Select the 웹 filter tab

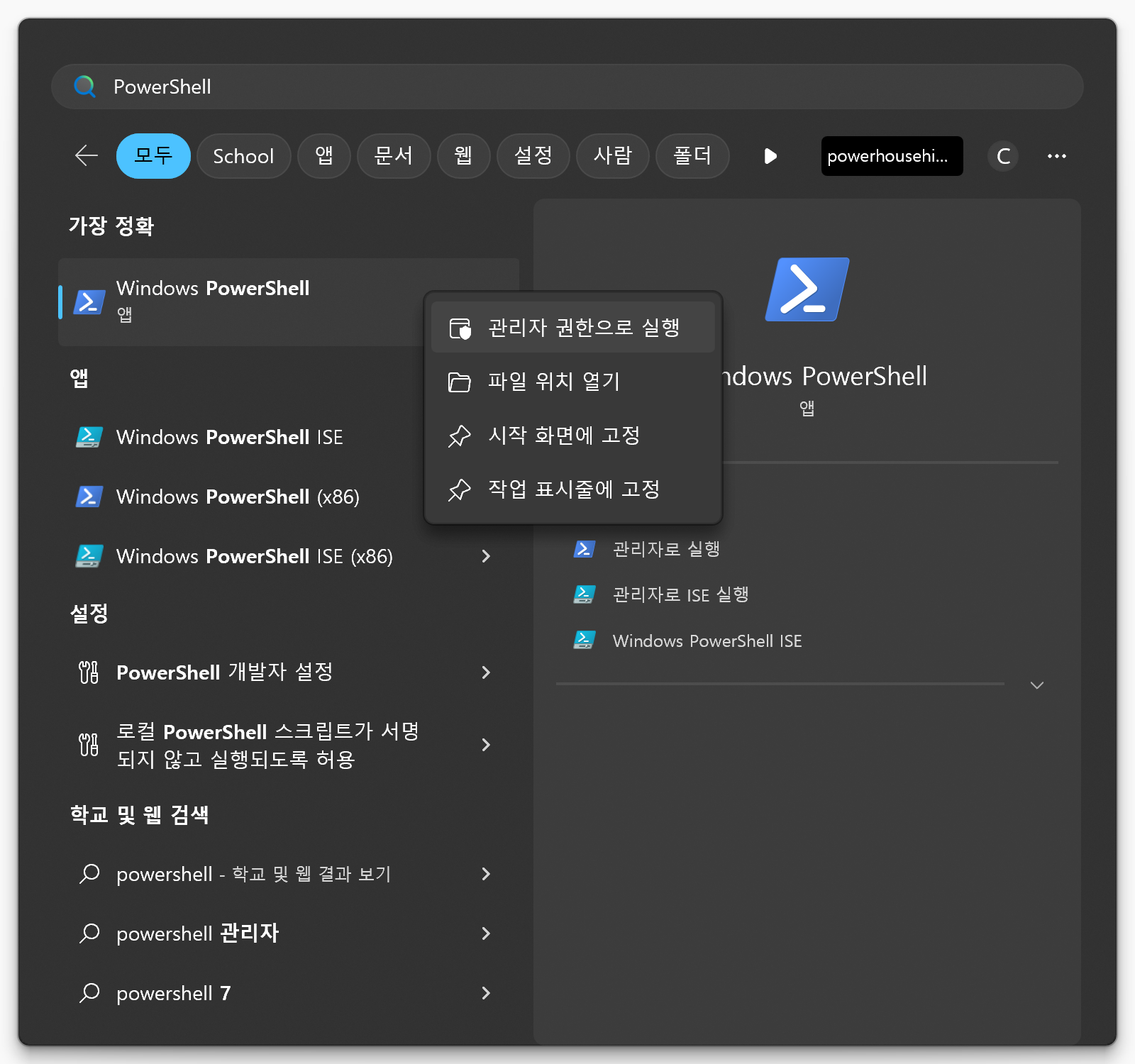click(x=463, y=156)
